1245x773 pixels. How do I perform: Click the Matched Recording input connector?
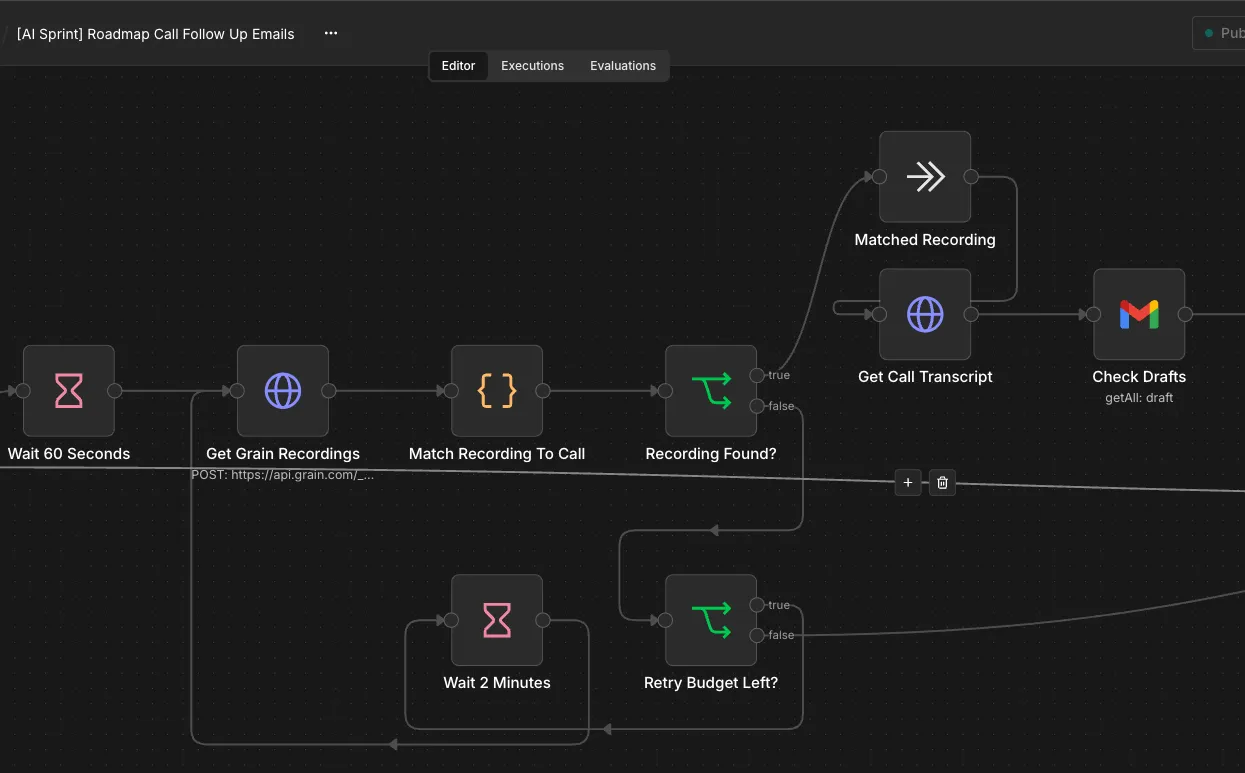[x=879, y=177]
